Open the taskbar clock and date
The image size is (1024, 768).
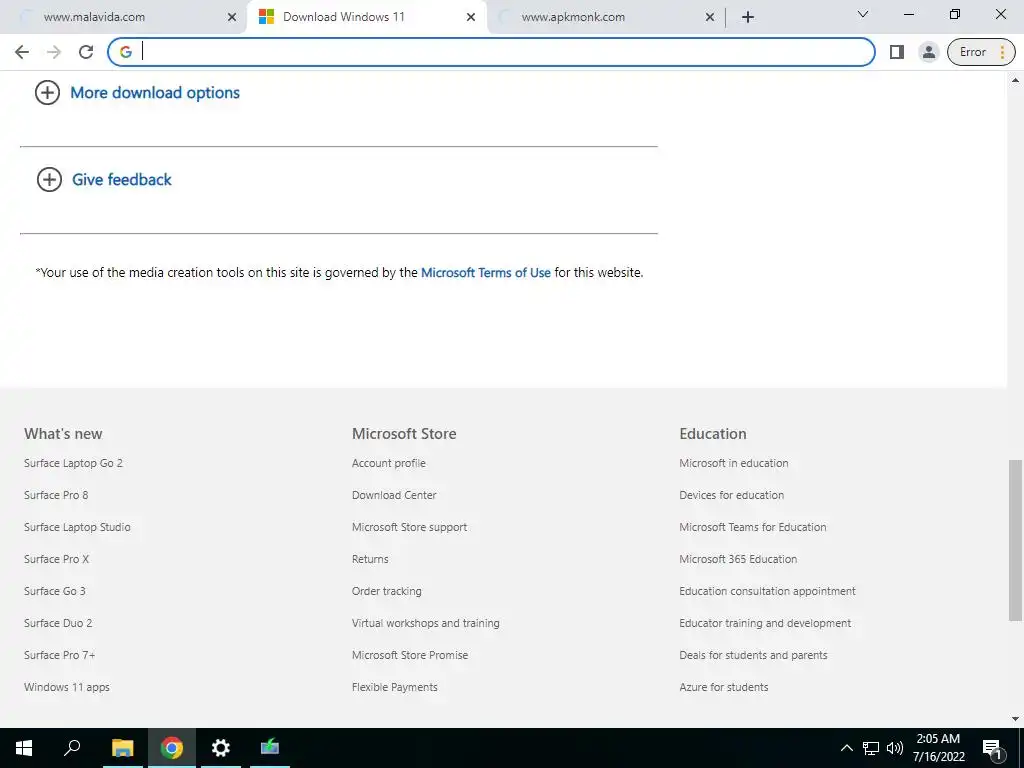click(x=938, y=748)
